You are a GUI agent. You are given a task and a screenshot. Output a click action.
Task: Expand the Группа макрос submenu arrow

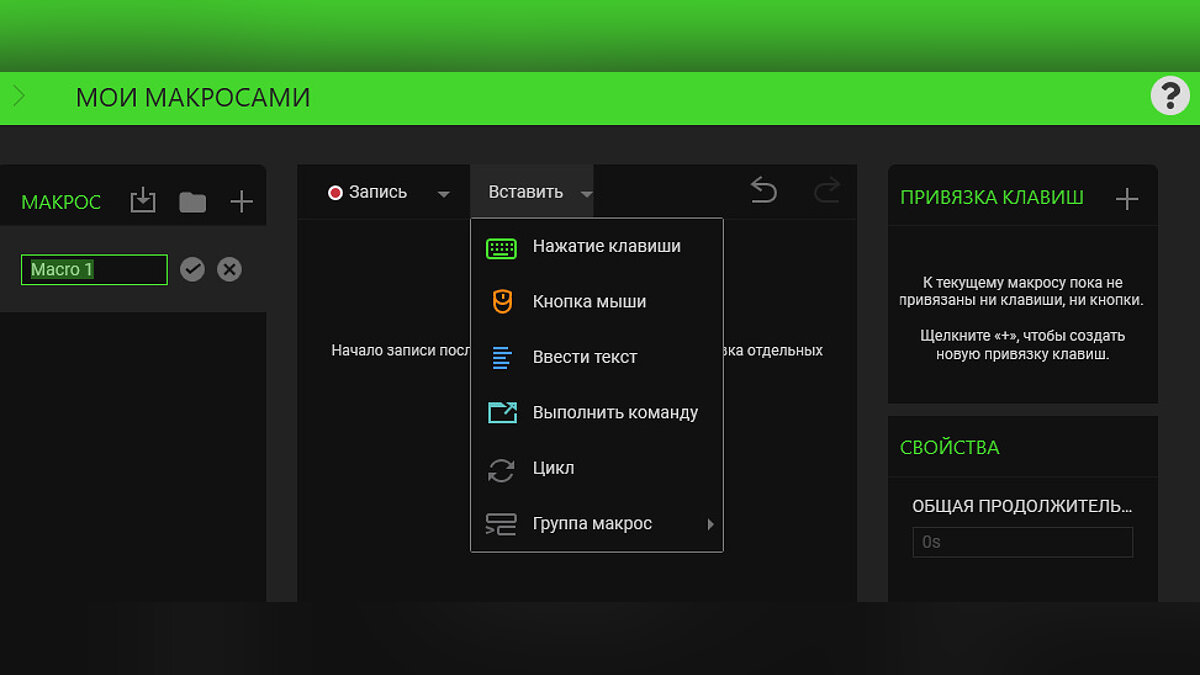coord(710,524)
